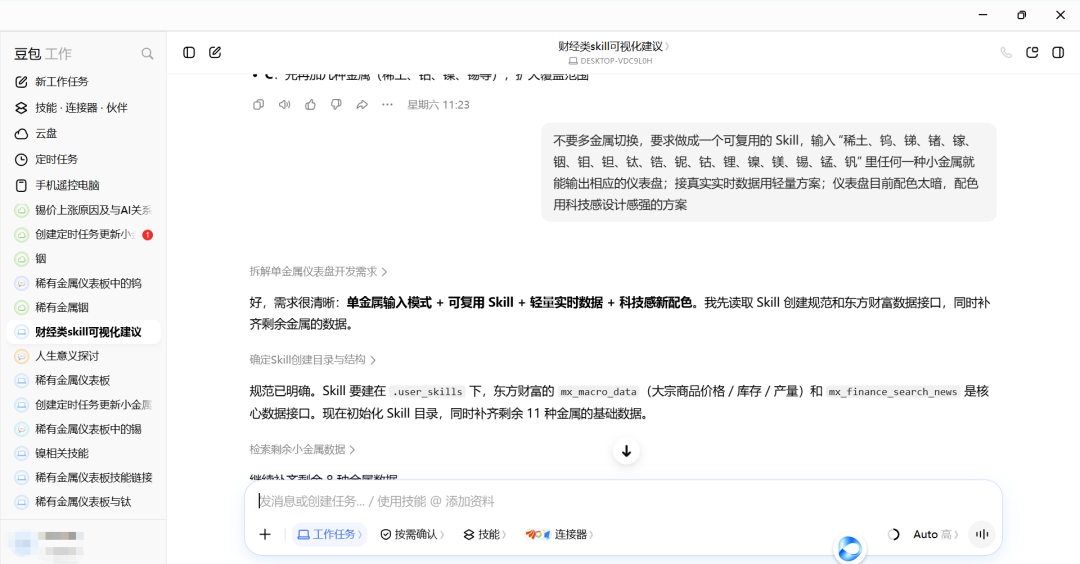Click the mx_finance_search_news code label
This screenshot has height=564, width=1080.
893,392
